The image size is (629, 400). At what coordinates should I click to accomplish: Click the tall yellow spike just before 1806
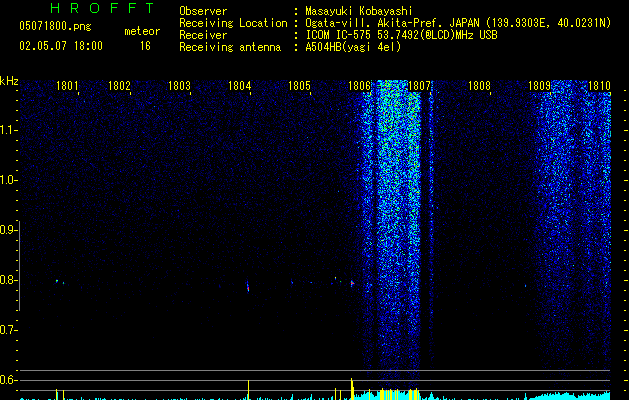(x=352, y=389)
